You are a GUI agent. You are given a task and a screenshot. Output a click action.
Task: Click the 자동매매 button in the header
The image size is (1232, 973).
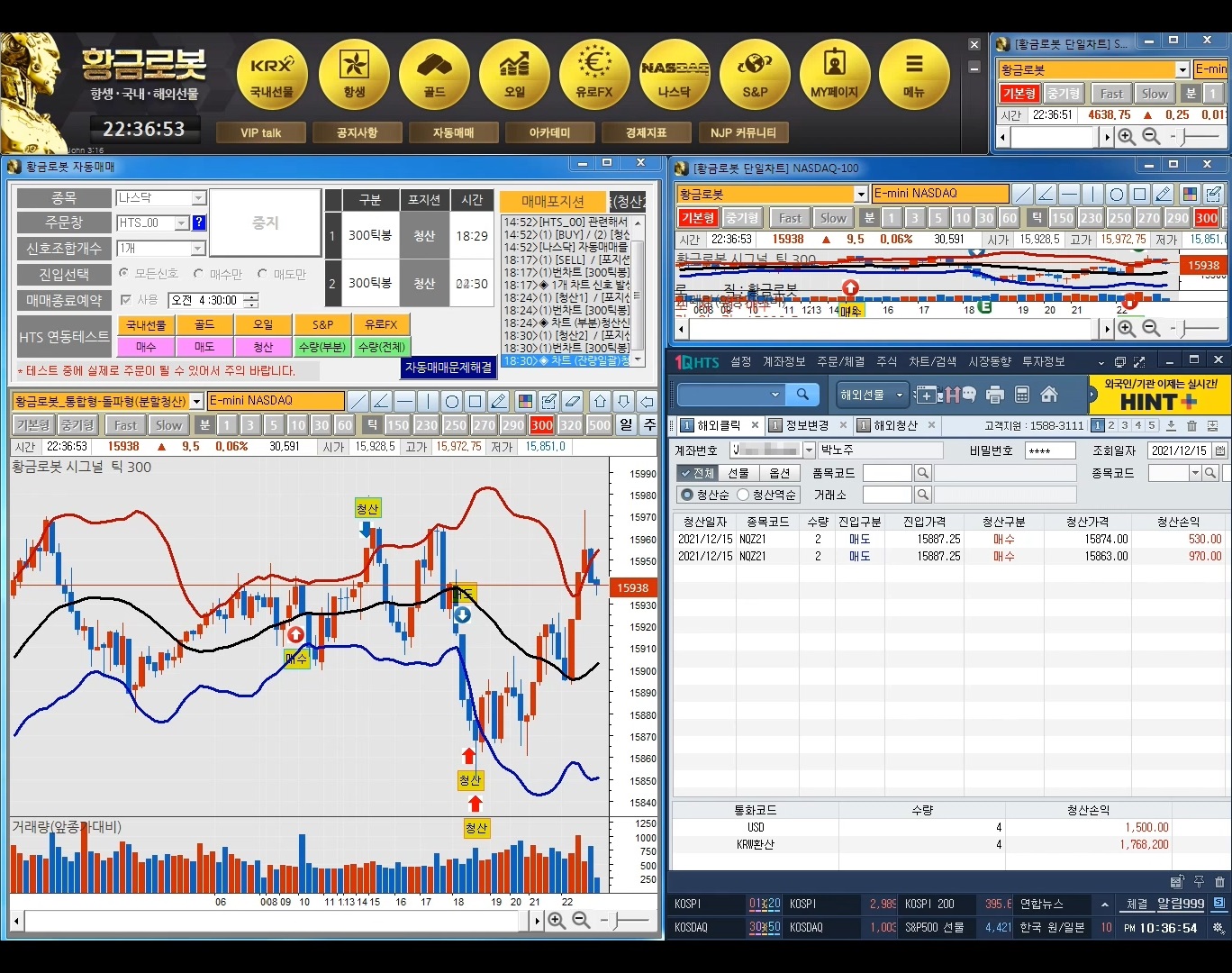[453, 132]
